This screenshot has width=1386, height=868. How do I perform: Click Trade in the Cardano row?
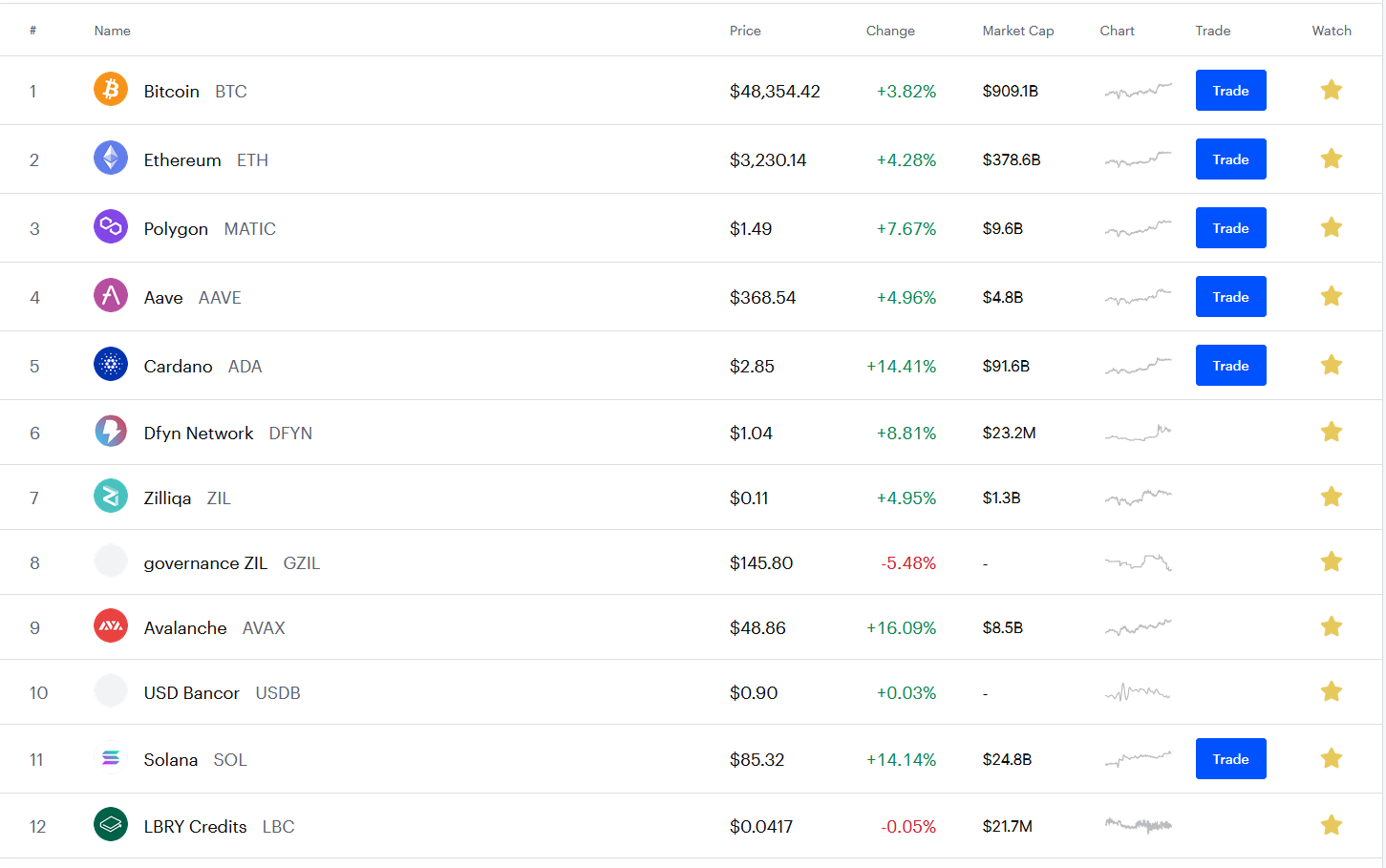coord(1231,366)
